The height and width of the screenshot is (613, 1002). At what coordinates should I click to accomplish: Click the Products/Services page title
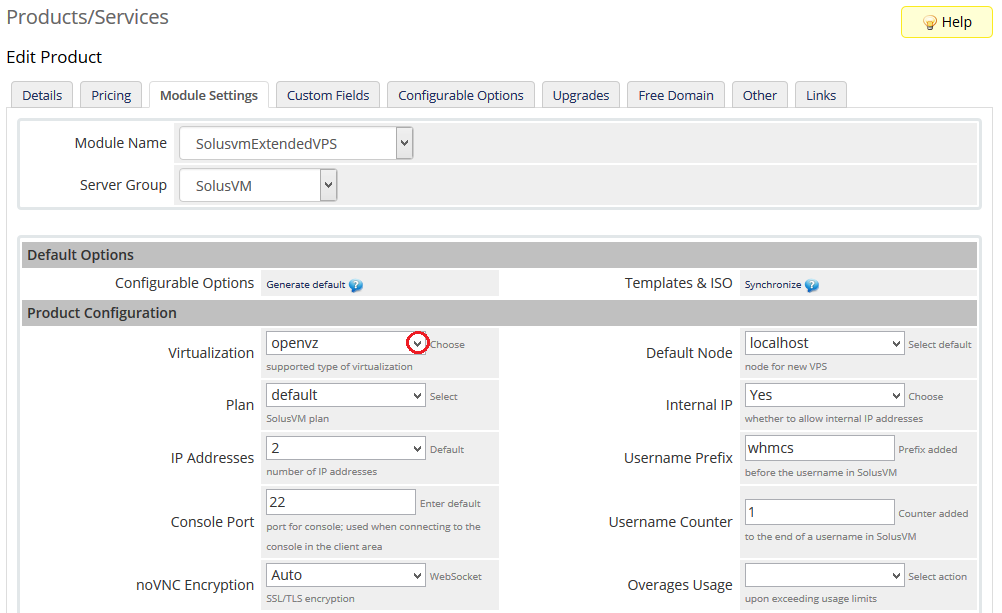click(x=88, y=17)
